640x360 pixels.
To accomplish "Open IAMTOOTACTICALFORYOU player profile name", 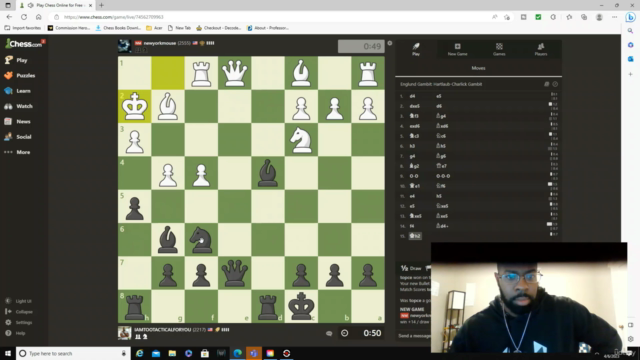I will [162, 329].
